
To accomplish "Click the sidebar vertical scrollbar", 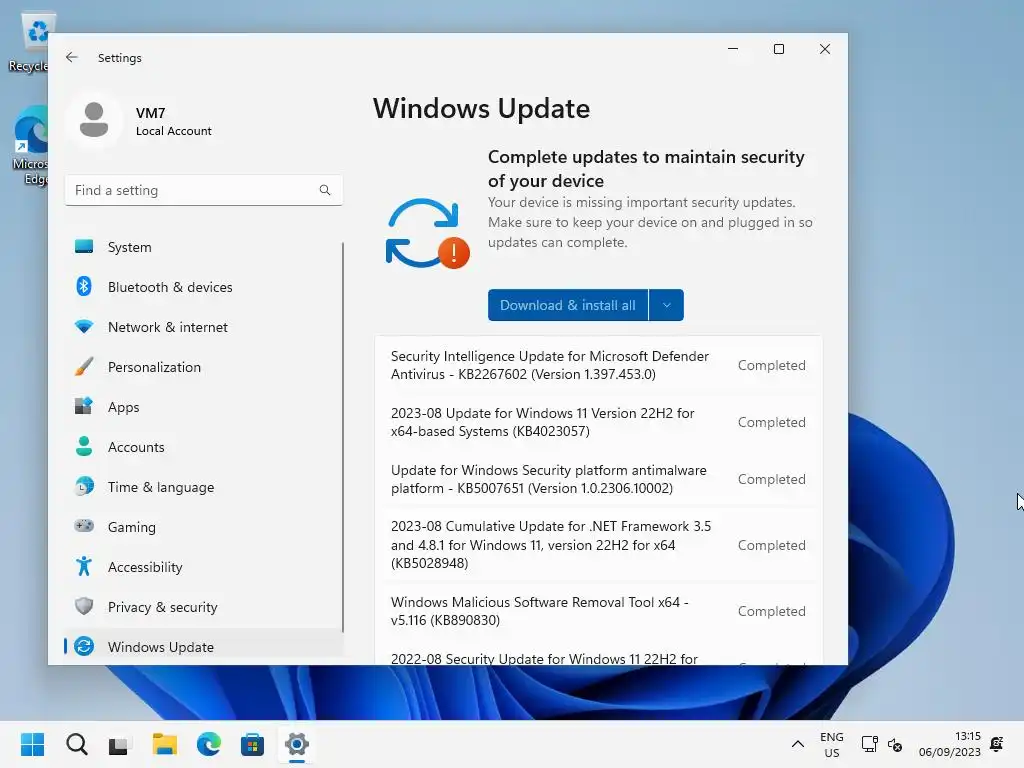I will coord(343,436).
